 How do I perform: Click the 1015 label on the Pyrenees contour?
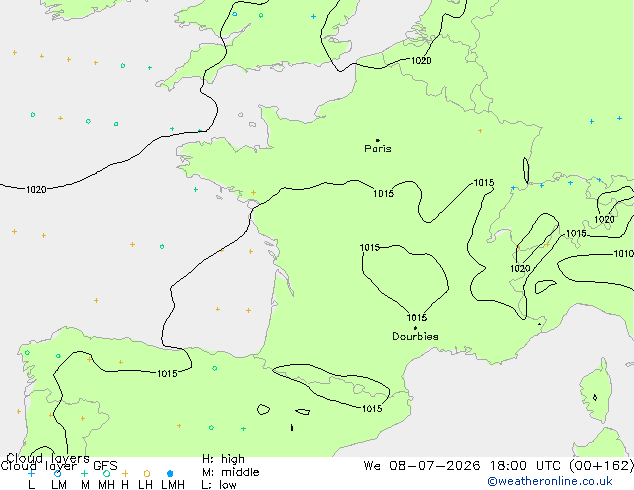click(x=372, y=408)
